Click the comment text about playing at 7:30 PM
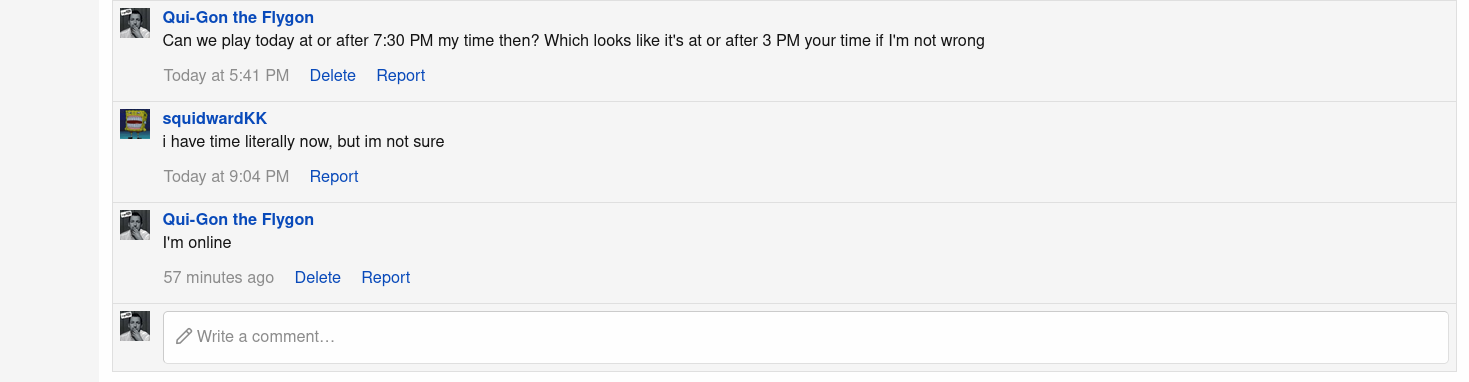 click(574, 40)
